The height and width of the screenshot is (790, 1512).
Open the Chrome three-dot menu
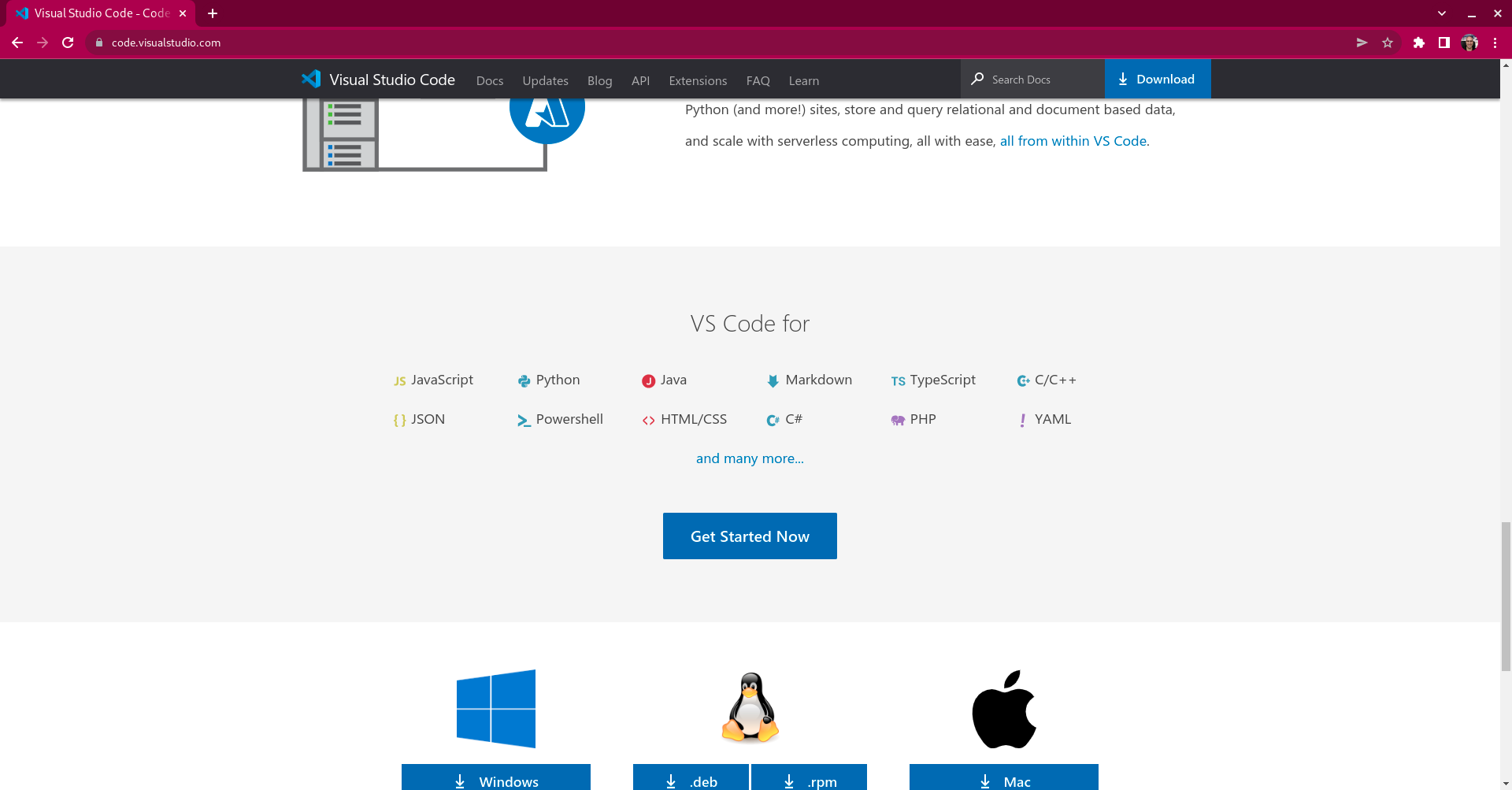(x=1495, y=43)
